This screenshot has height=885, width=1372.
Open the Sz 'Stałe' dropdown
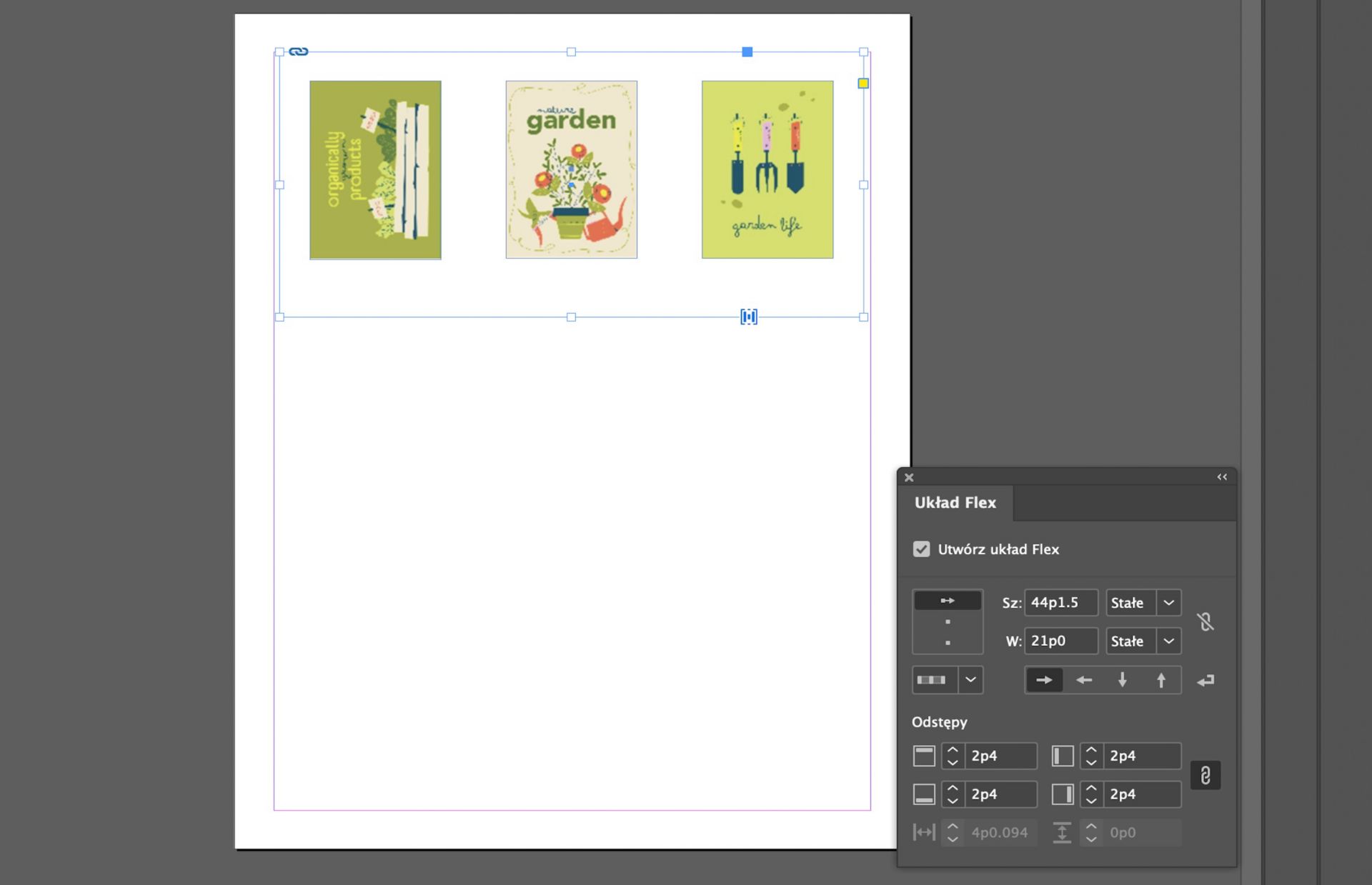click(x=1168, y=602)
